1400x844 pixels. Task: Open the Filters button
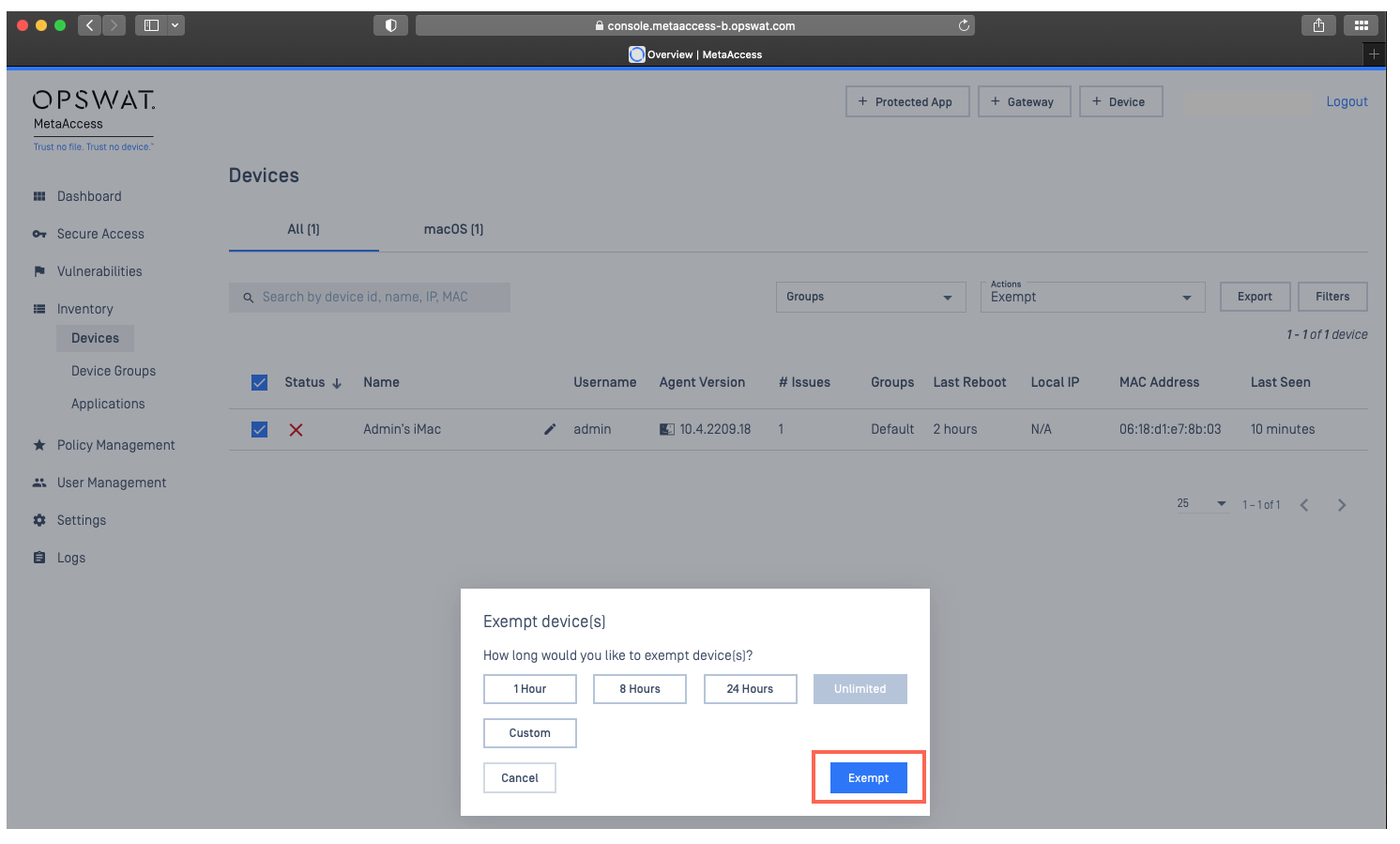pyautogui.click(x=1332, y=297)
